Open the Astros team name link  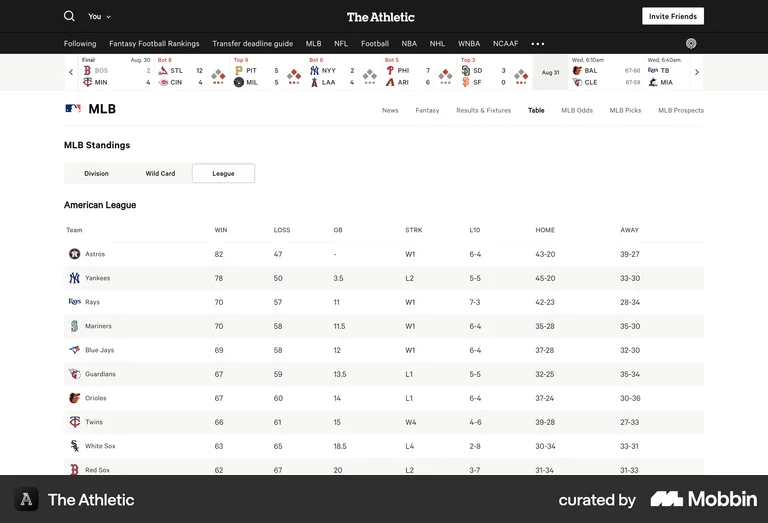pyautogui.click(x=95, y=254)
